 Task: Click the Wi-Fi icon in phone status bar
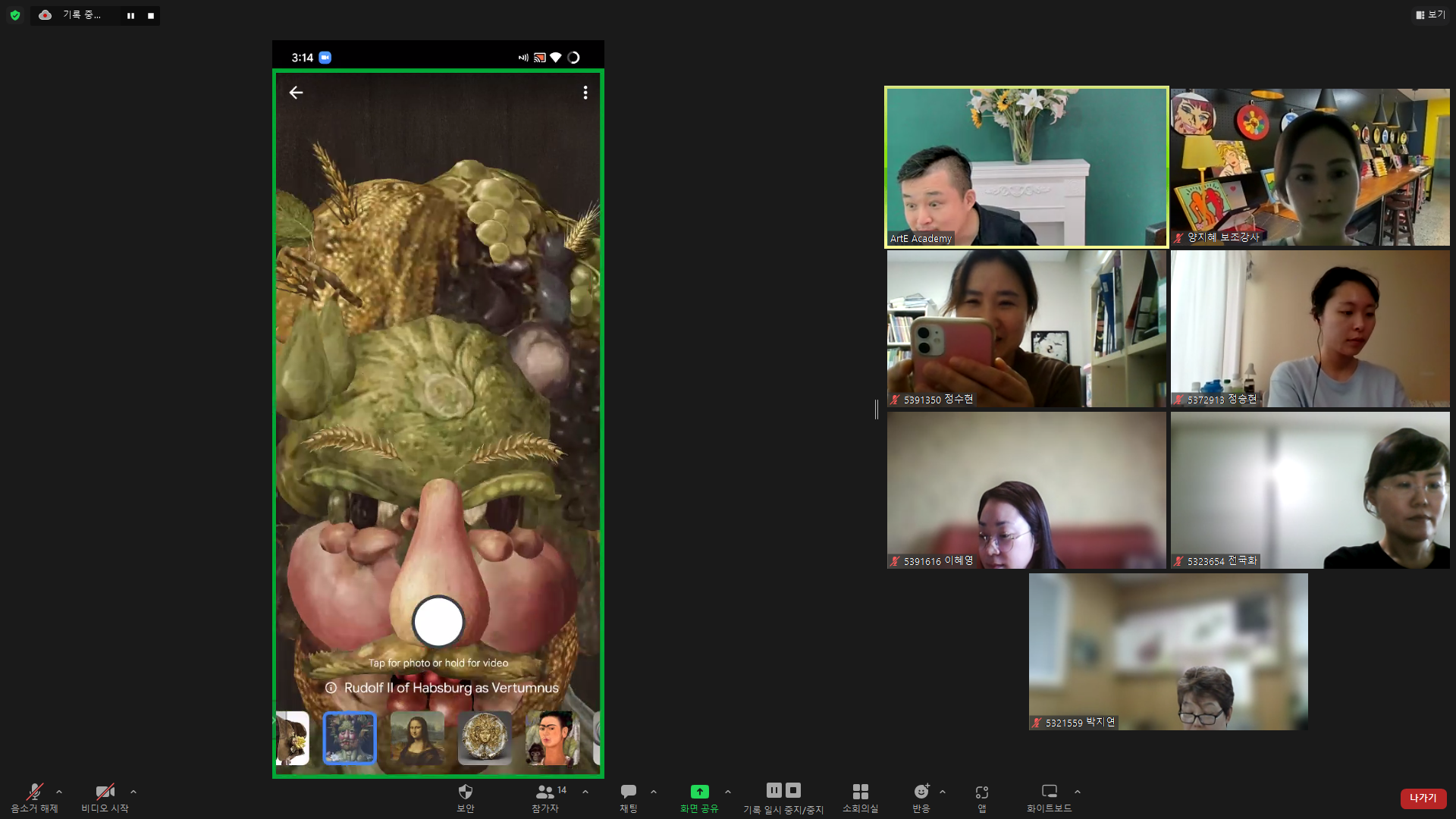(x=556, y=58)
